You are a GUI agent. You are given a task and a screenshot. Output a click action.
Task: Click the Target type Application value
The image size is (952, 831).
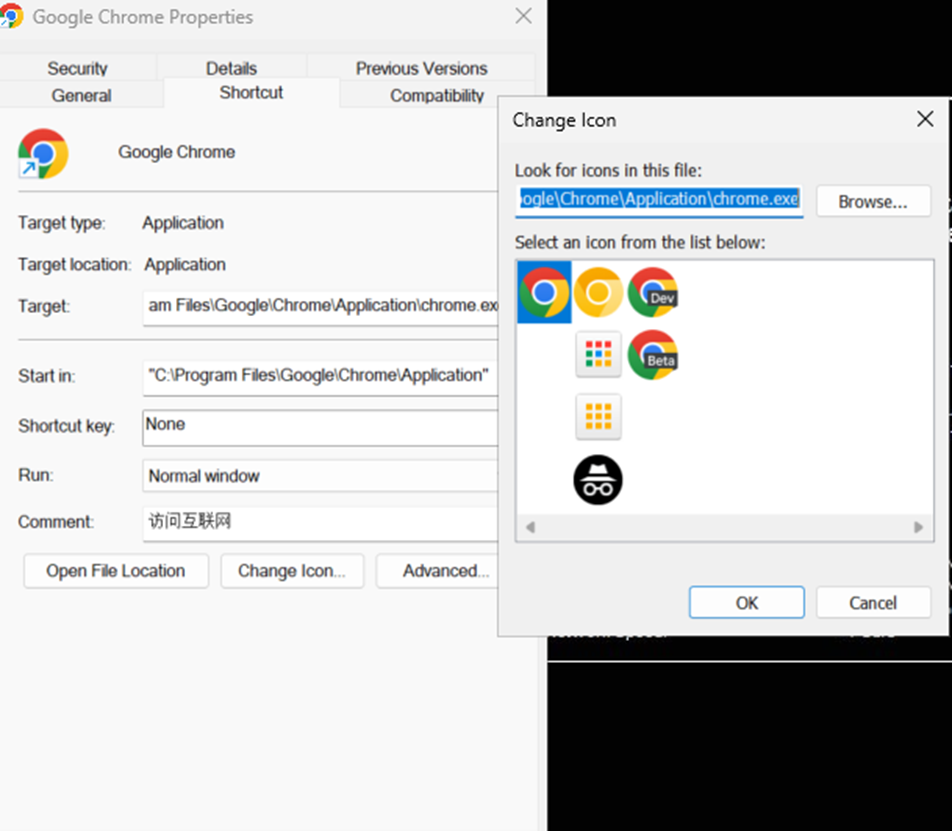[183, 223]
